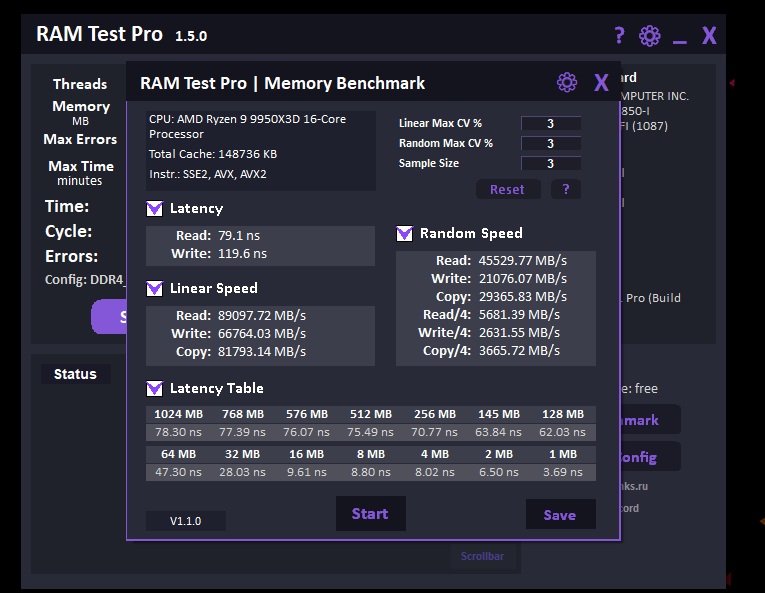
Task: Close the RAM Test Pro main window
Action: coord(709,36)
